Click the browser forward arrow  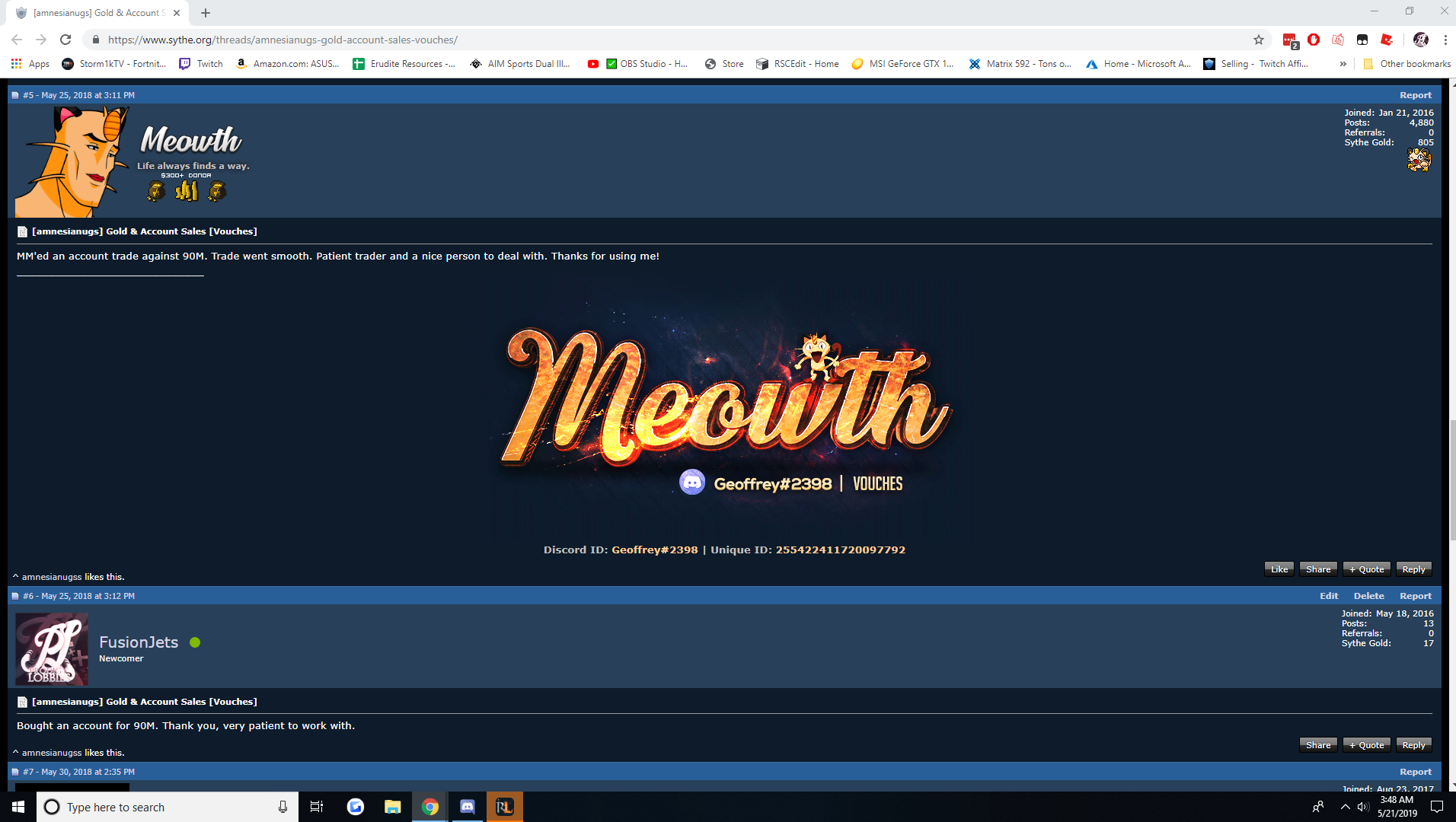tap(41, 40)
